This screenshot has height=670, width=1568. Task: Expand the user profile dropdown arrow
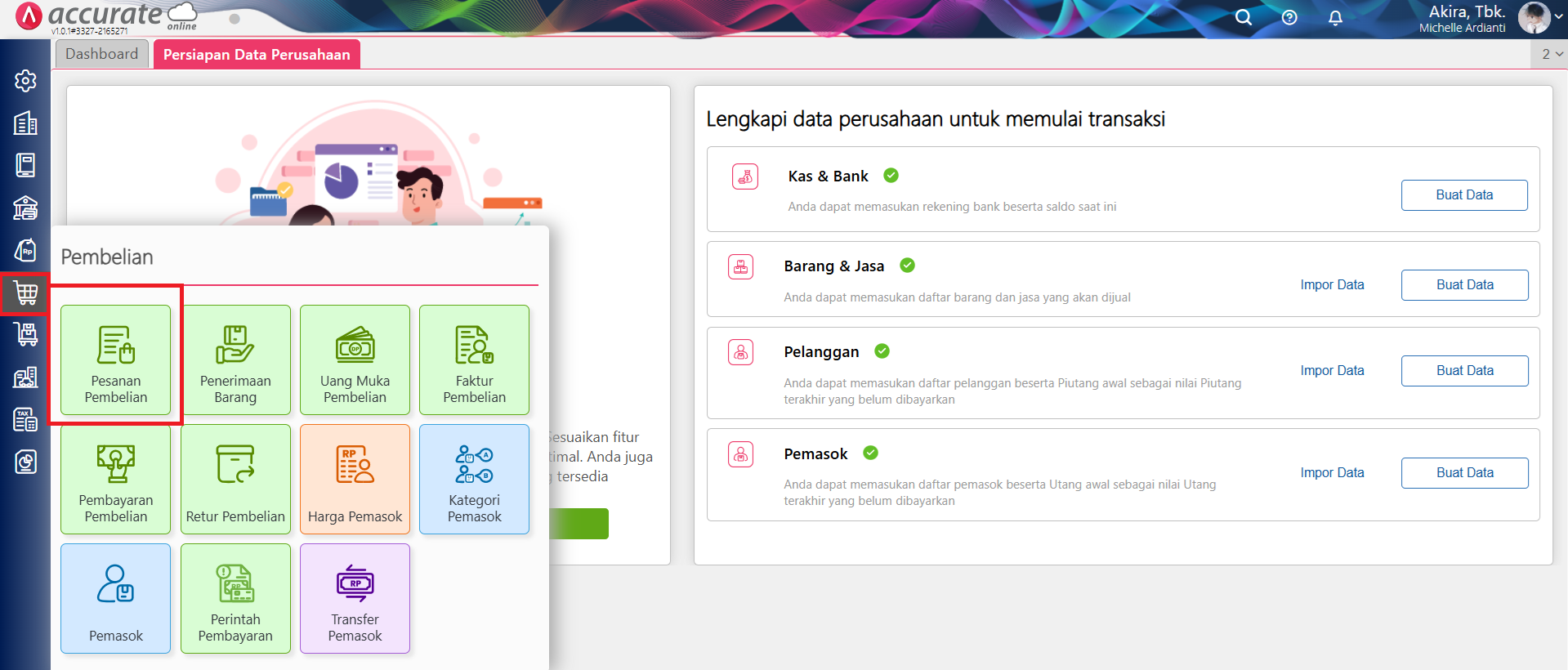(x=1558, y=16)
